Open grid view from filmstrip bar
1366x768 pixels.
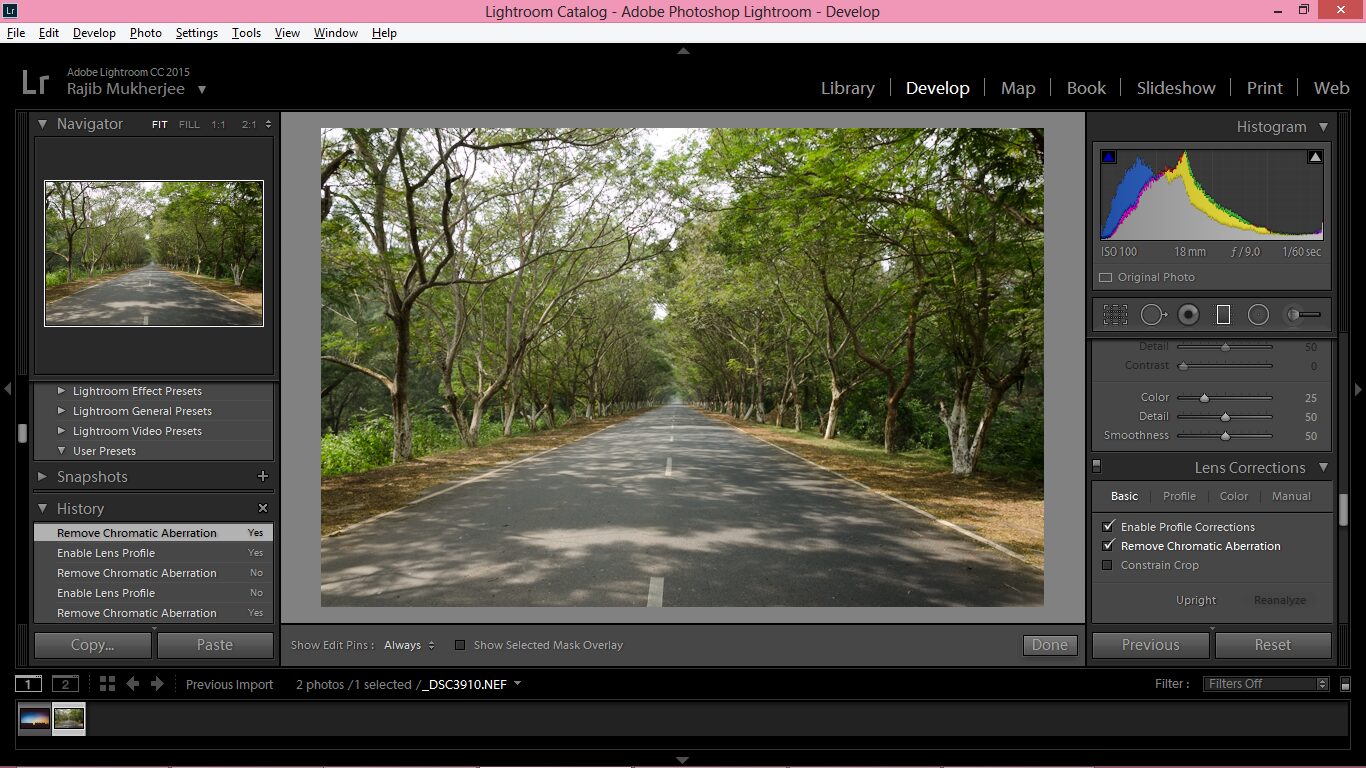coord(107,684)
